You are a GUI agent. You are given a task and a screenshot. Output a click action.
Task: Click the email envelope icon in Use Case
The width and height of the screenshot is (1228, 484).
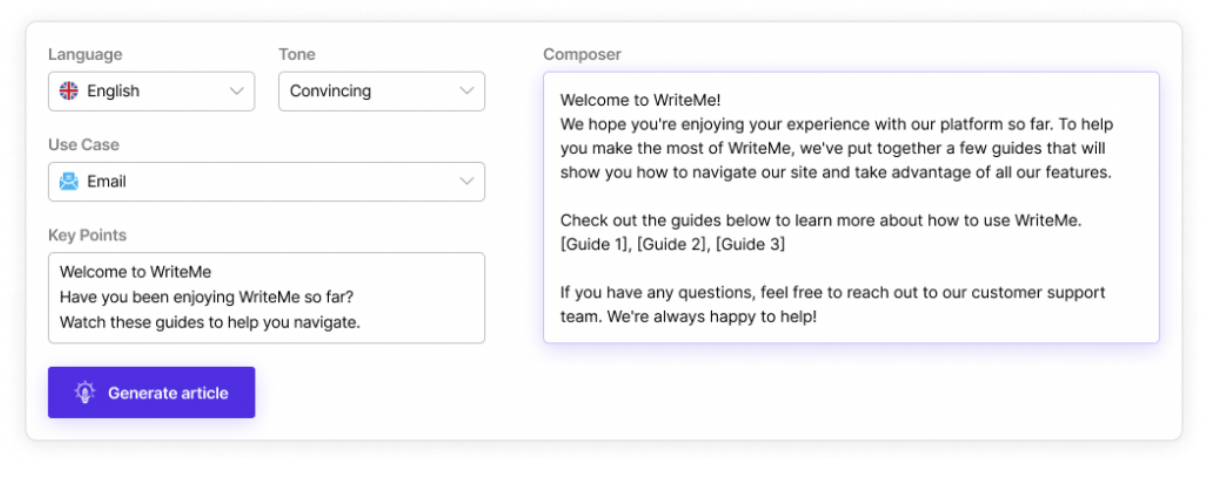(68, 182)
